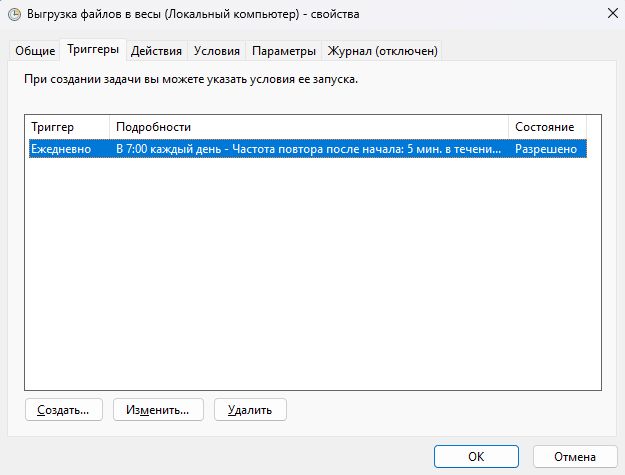625x475 pixels.
Task: Close the task properties dialog window
Action: click(x=613, y=13)
